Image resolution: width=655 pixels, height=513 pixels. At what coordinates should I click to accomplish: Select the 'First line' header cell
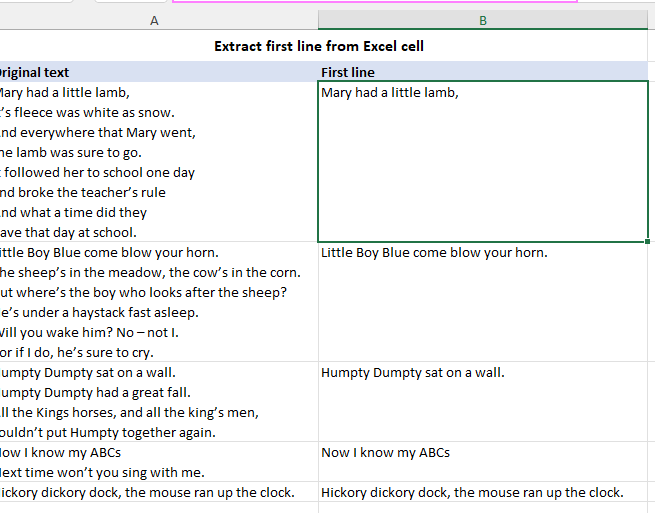pyautogui.click(x=484, y=72)
